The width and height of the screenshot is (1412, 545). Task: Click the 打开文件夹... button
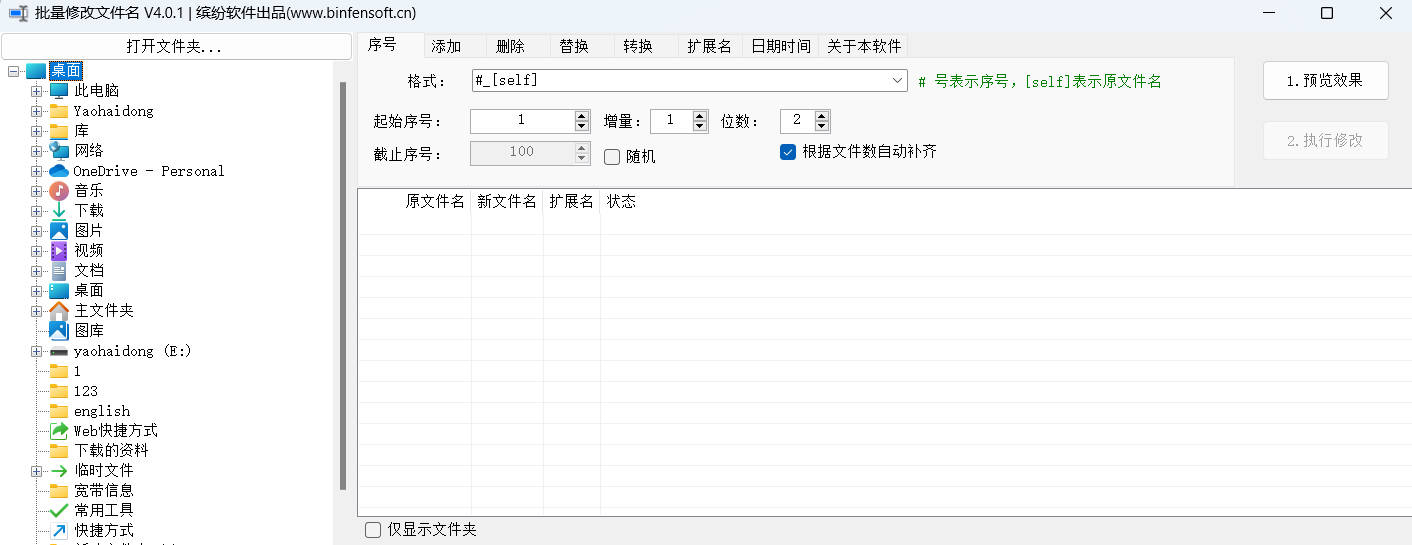coord(174,46)
